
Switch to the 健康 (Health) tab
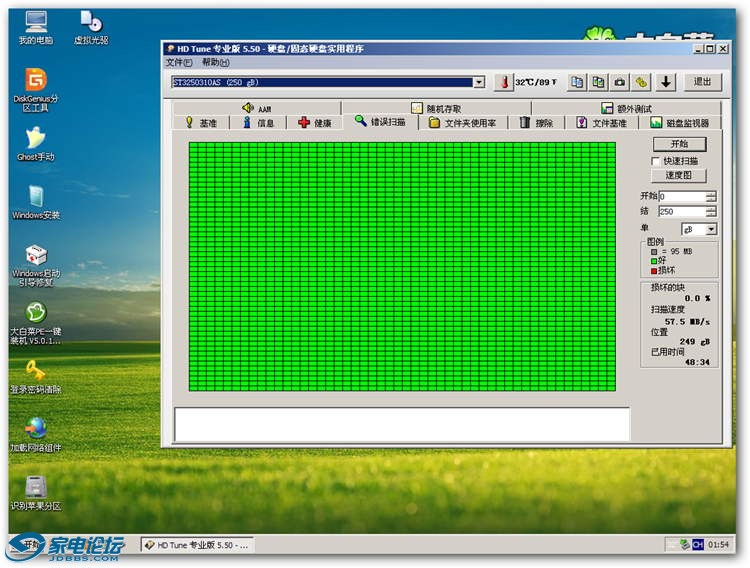[x=314, y=123]
